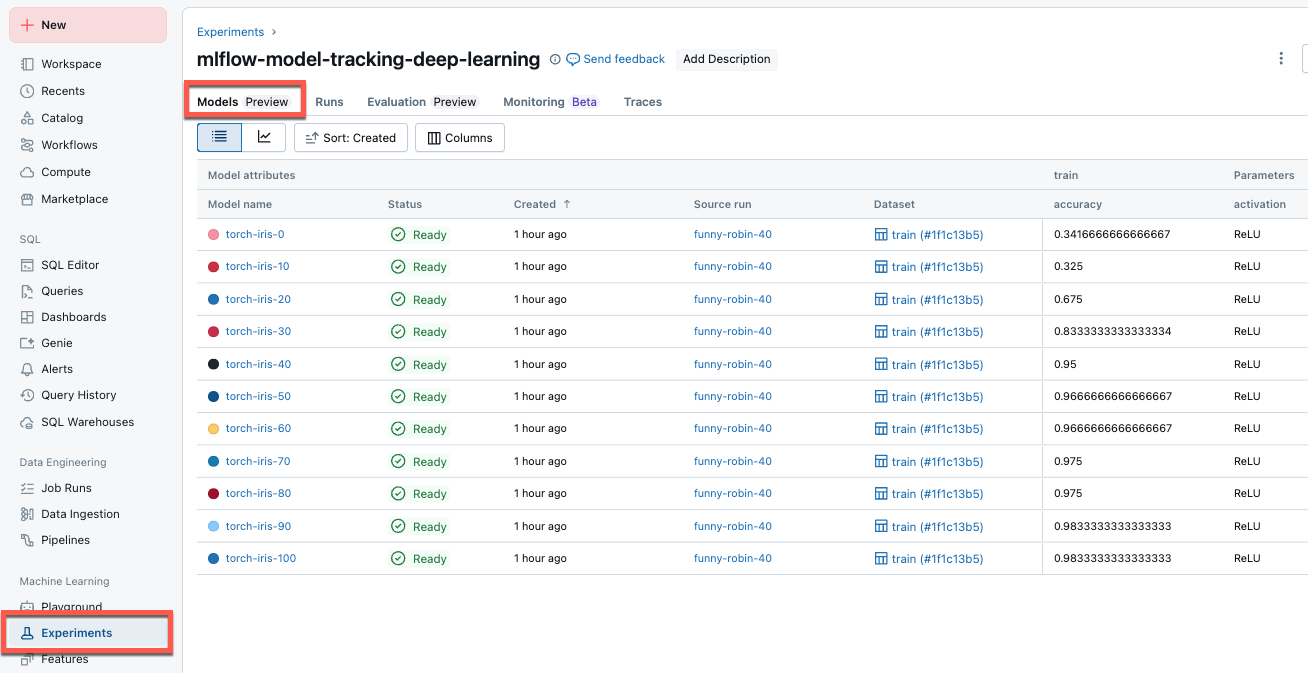The height and width of the screenshot is (673, 1308).
Task: Open the torch-iris-40 model link
Action: click(258, 364)
